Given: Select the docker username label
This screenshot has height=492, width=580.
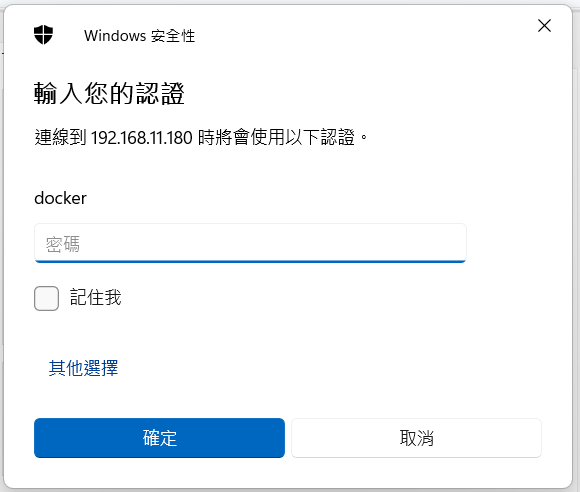Looking at the screenshot, I should pyautogui.click(x=60, y=198).
